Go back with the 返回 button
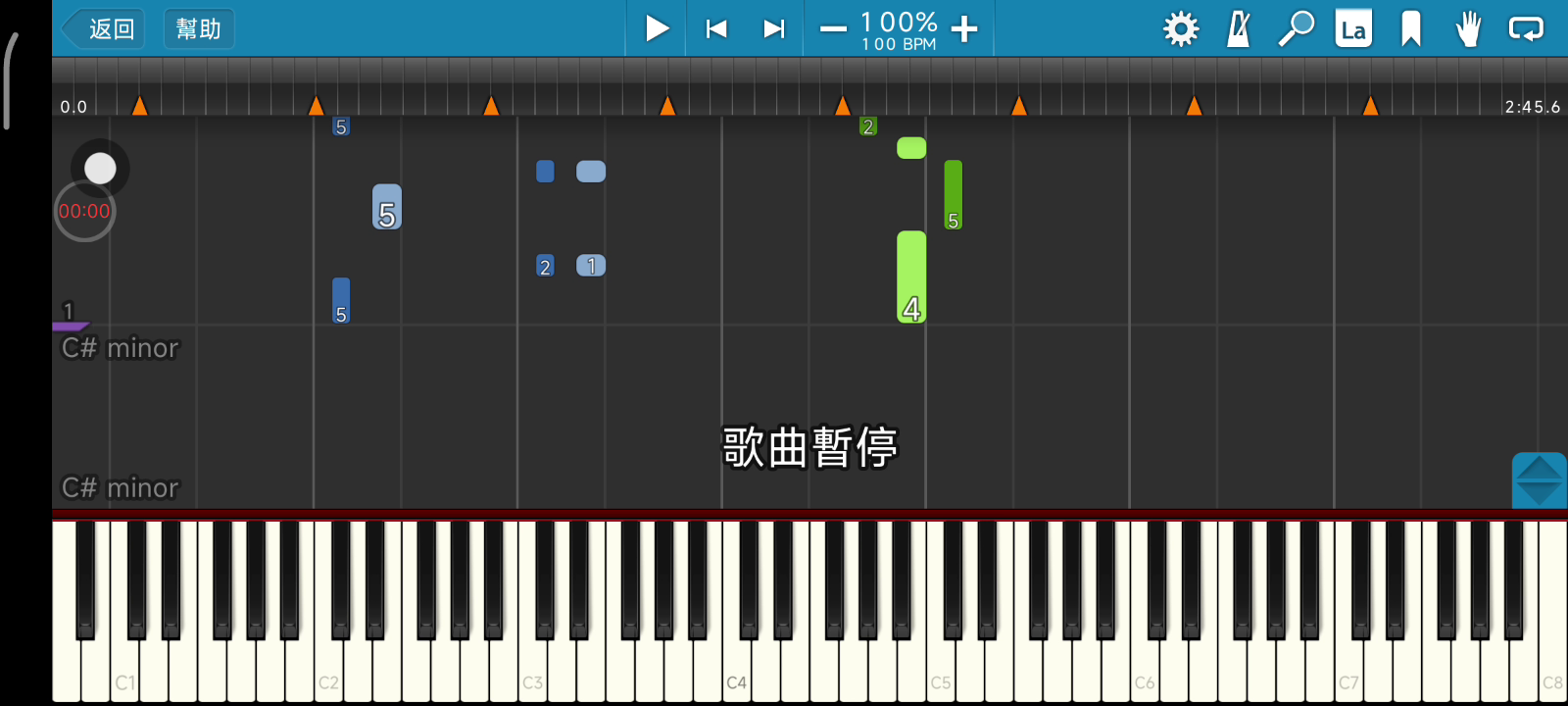Screen dimensions: 1568x706 point(103,28)
